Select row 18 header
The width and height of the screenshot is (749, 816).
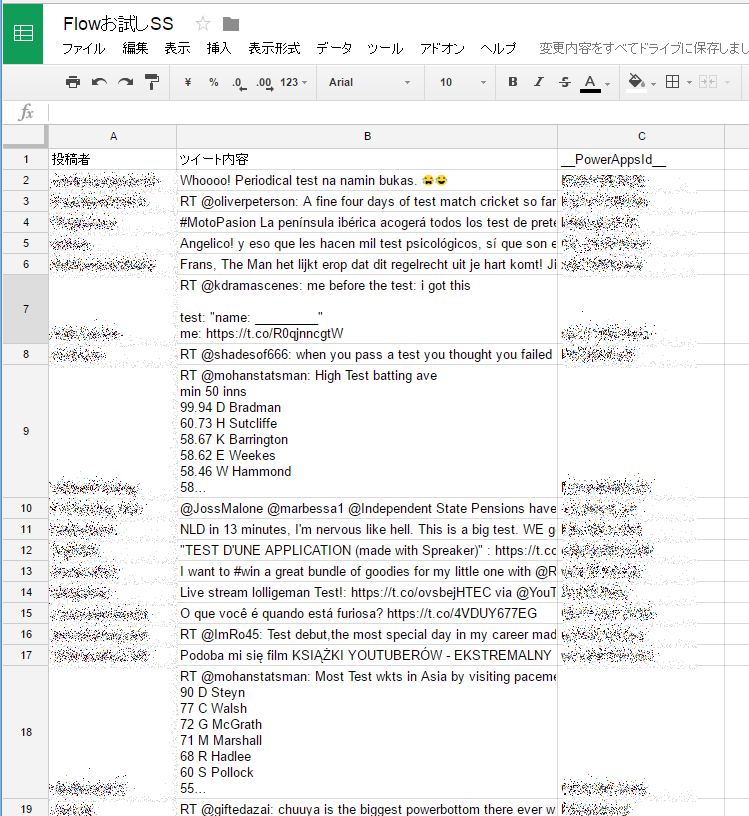click(26, 732)
